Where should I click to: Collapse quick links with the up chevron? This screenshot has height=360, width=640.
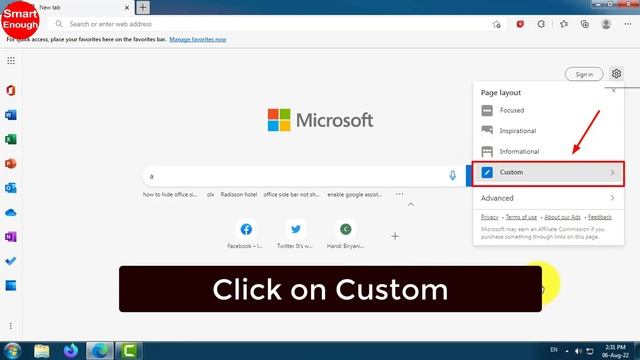411,204
